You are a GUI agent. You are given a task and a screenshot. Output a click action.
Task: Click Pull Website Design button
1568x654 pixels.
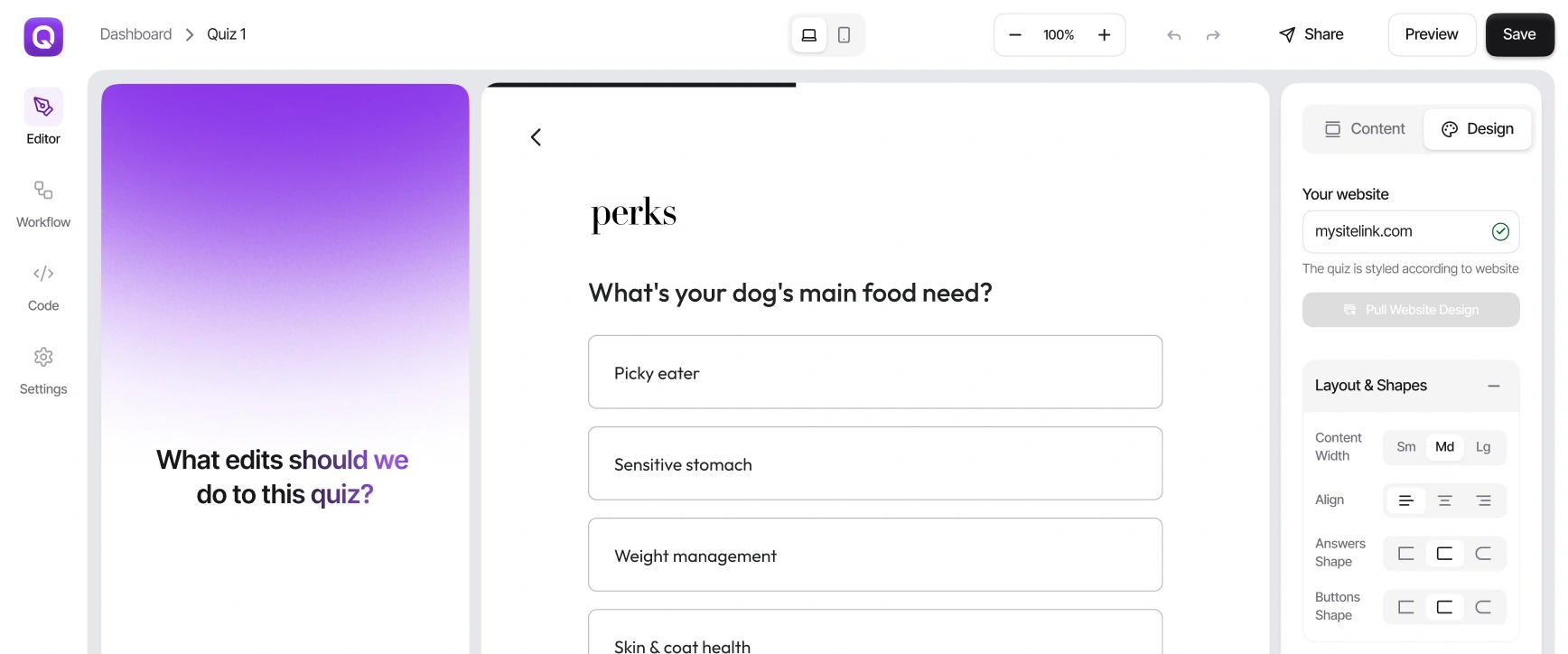pos(1411,310)
